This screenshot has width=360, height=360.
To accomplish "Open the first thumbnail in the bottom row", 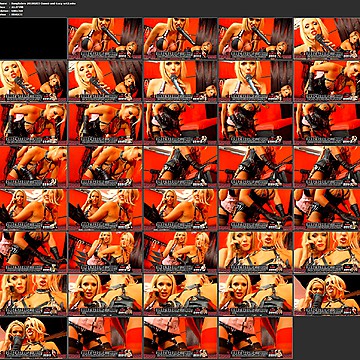I will [33, 337].
